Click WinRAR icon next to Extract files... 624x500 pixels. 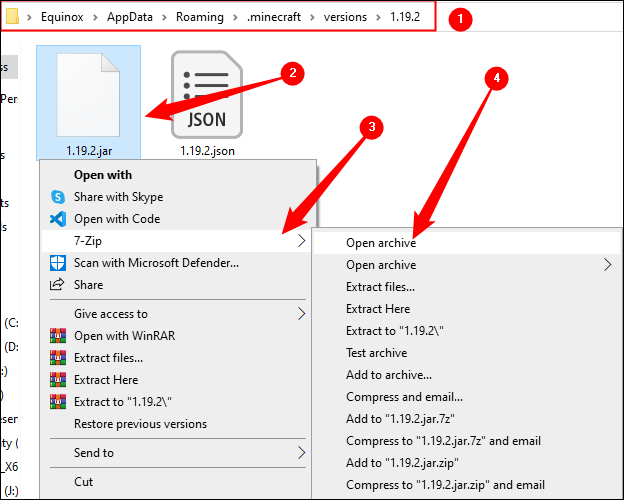point(58,358)
